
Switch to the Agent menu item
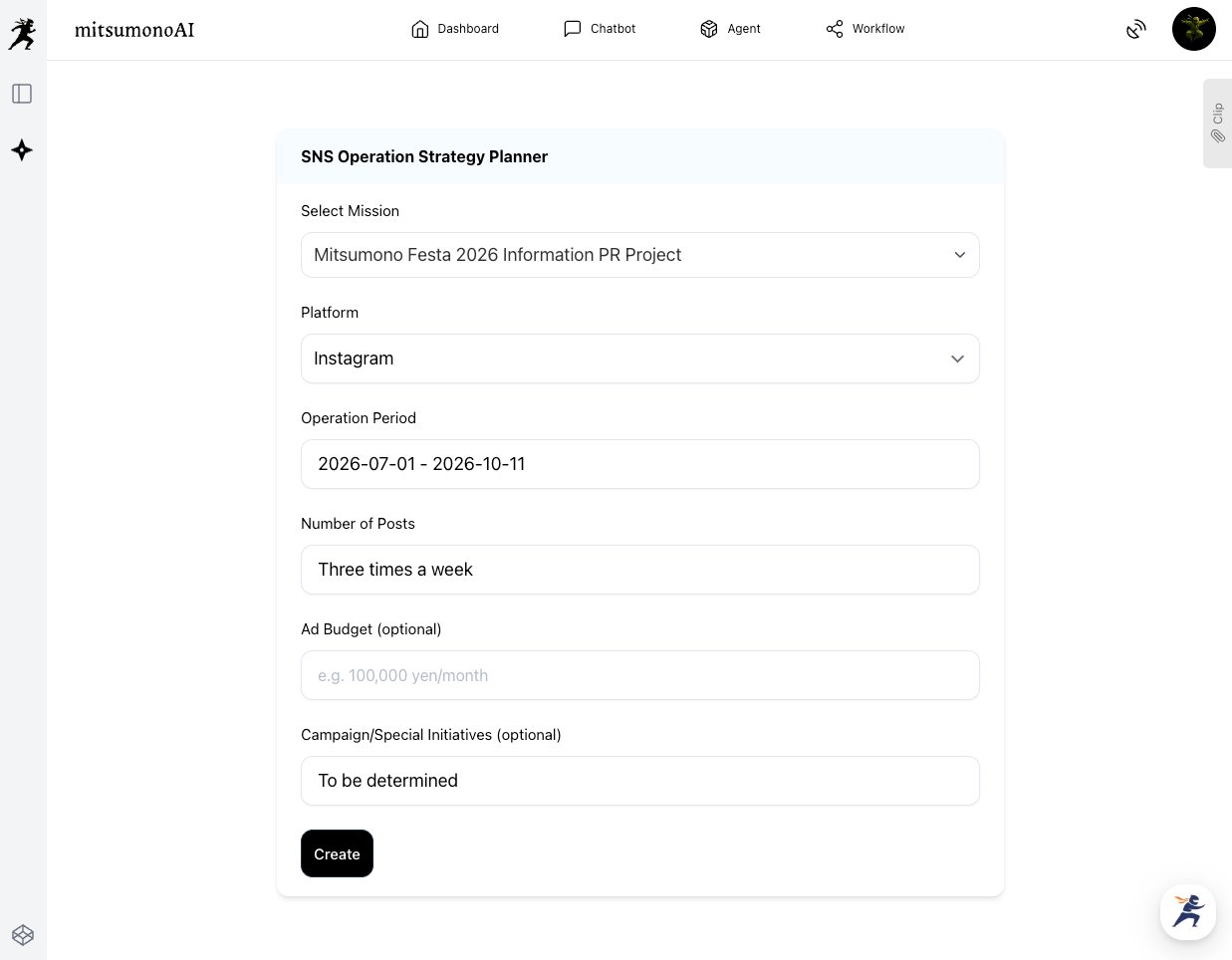tap(730, 29)
